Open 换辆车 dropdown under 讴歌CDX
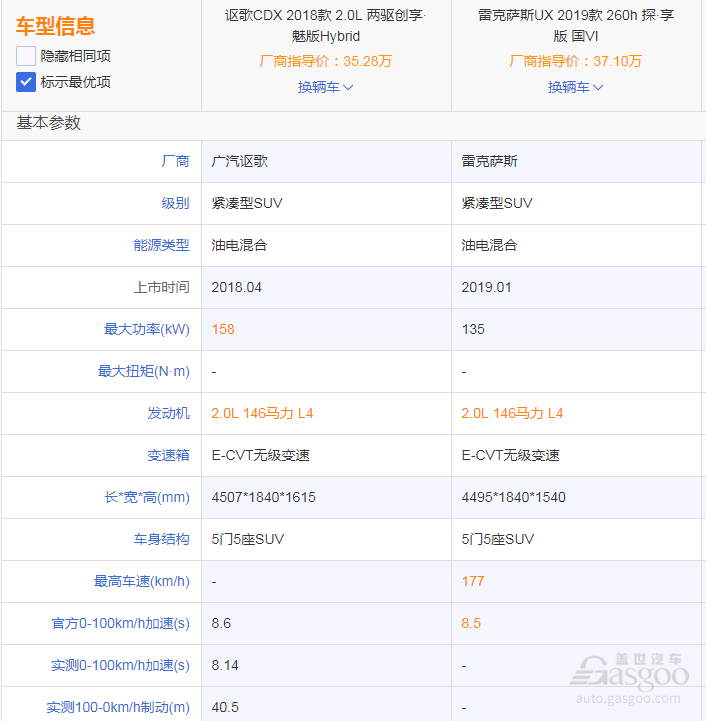 (326, 87)
